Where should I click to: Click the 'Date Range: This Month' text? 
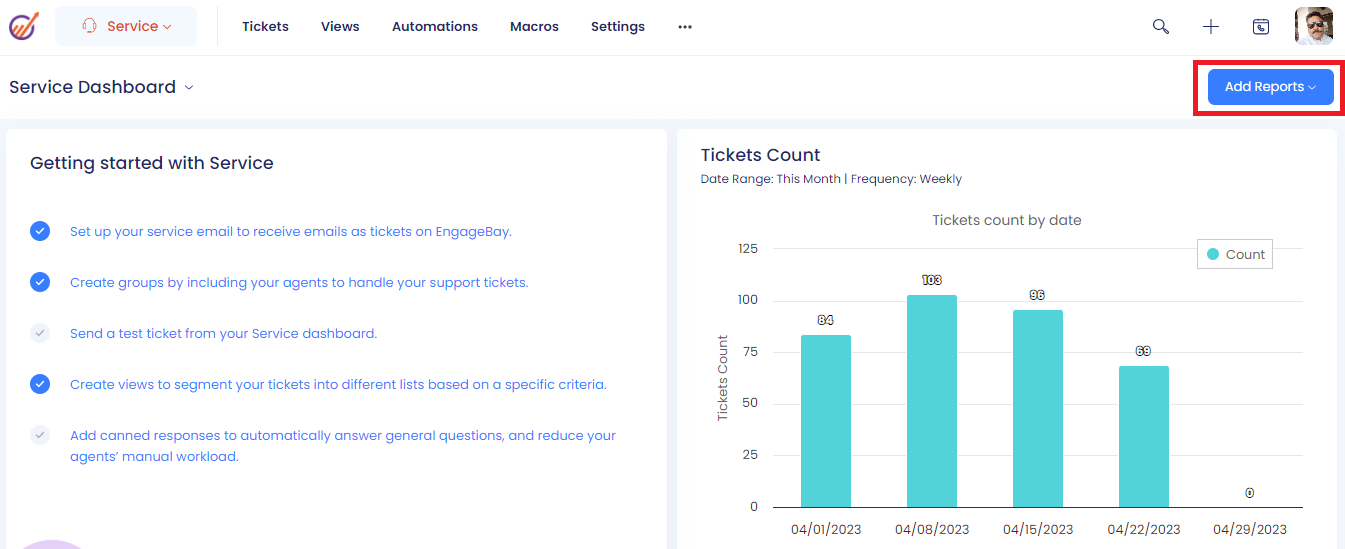click(x=770, y=179)
